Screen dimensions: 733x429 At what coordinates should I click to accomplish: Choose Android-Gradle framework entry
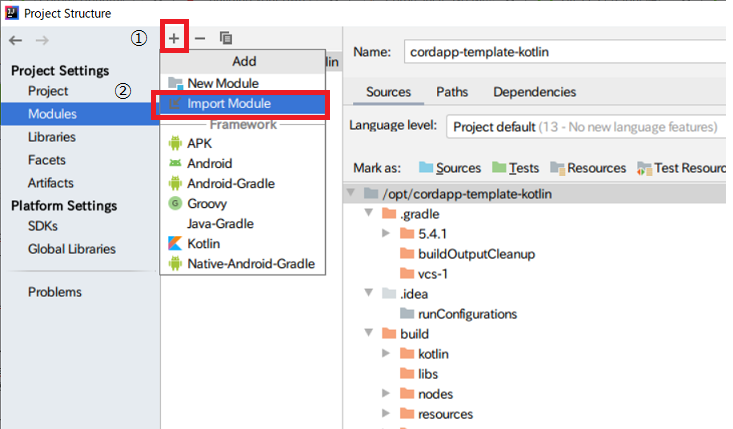pos(243,183)
